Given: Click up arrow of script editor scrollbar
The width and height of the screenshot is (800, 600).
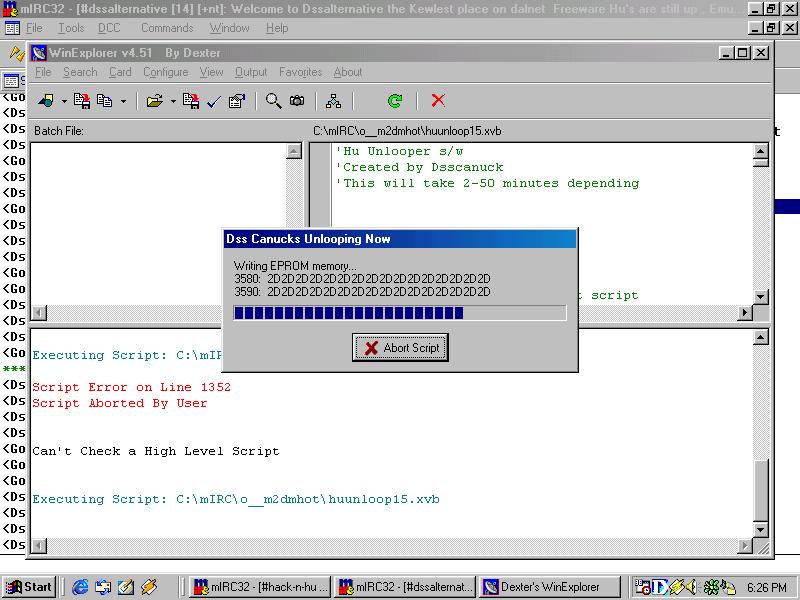Looking at the screenshot, I should 760,151.
